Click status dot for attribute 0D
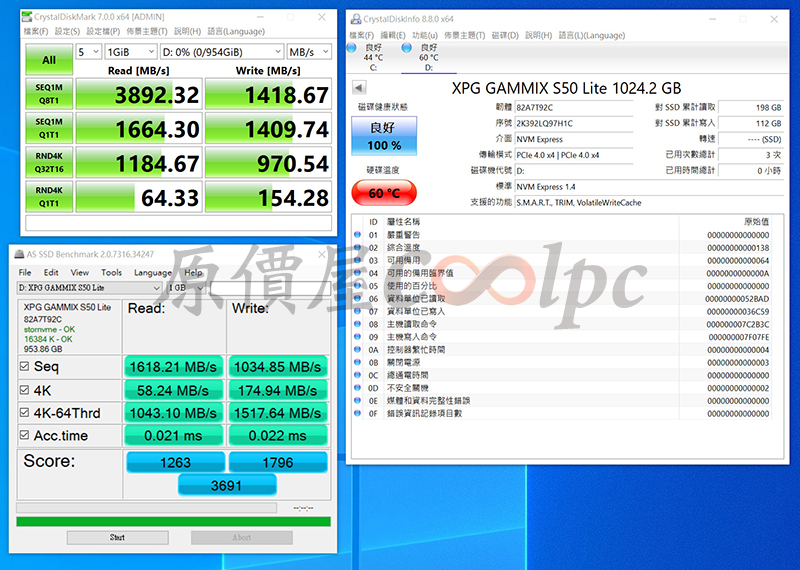Screen dimensions: 800x570 (x=357, y=388)
